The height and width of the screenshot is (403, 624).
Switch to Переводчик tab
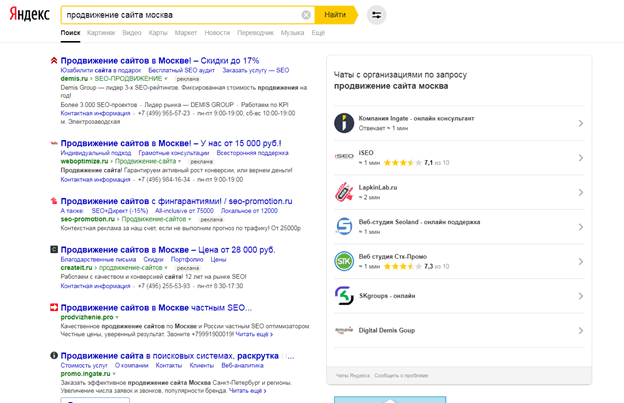[x=255, y=33]
